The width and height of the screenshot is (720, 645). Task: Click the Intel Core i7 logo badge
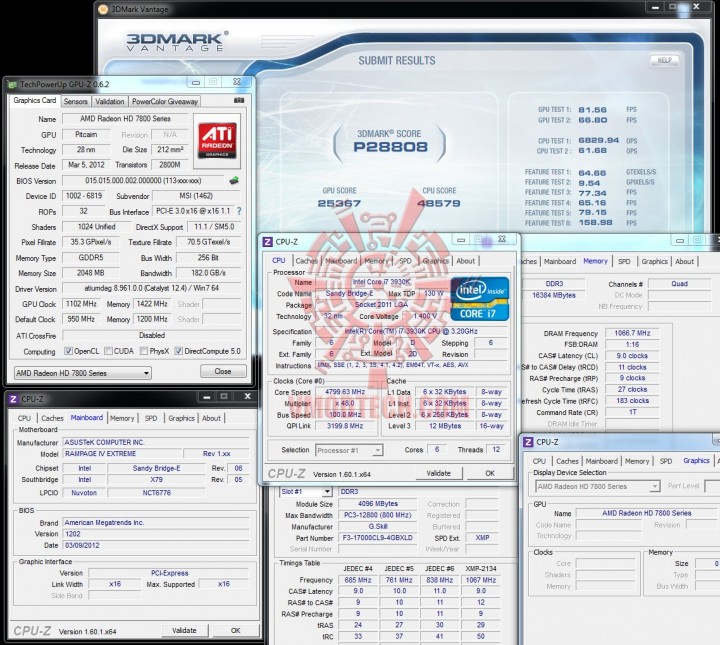(479, 298)
